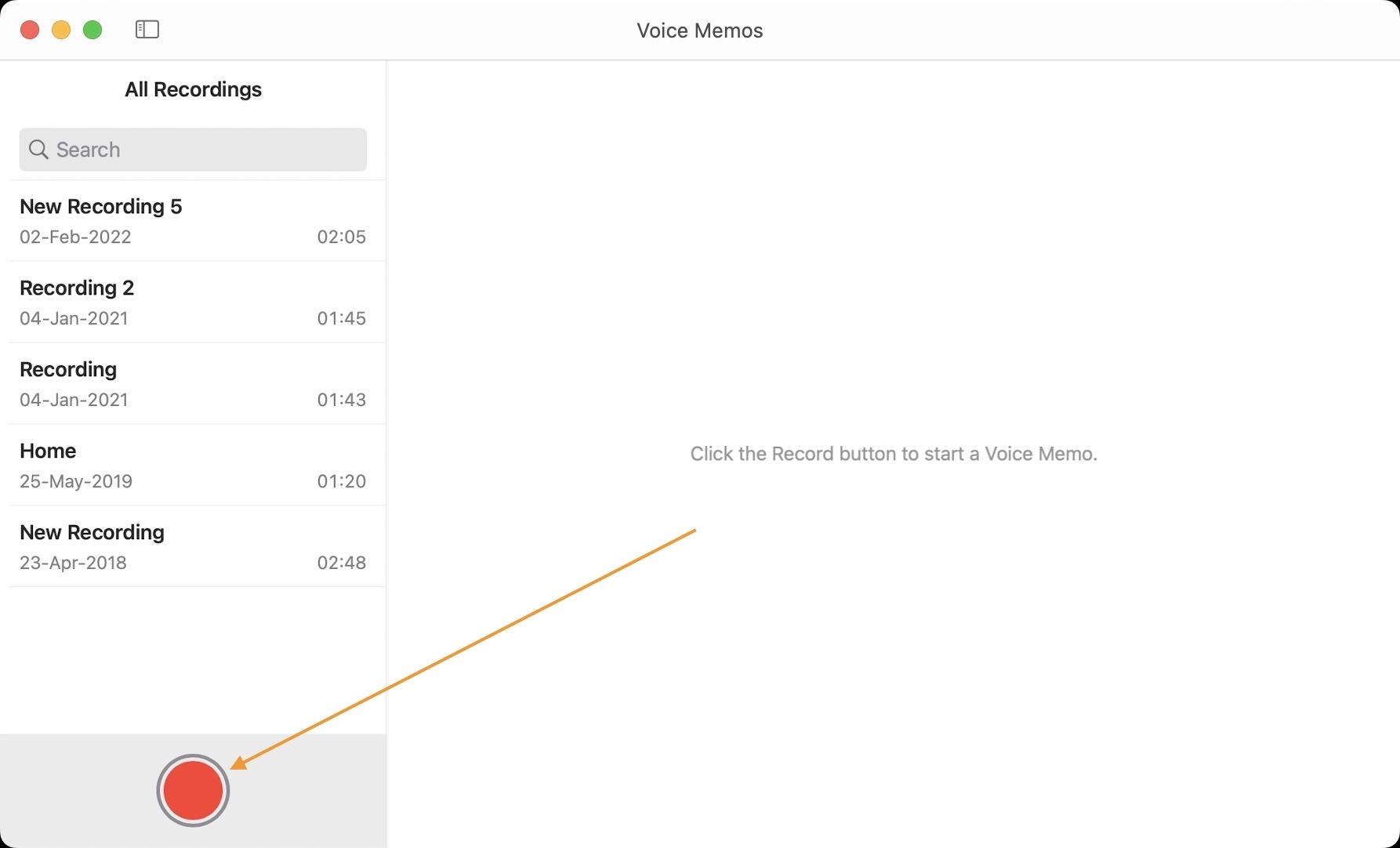Close the Voice Memos window

pyautogui.click(x=30, y=30)
